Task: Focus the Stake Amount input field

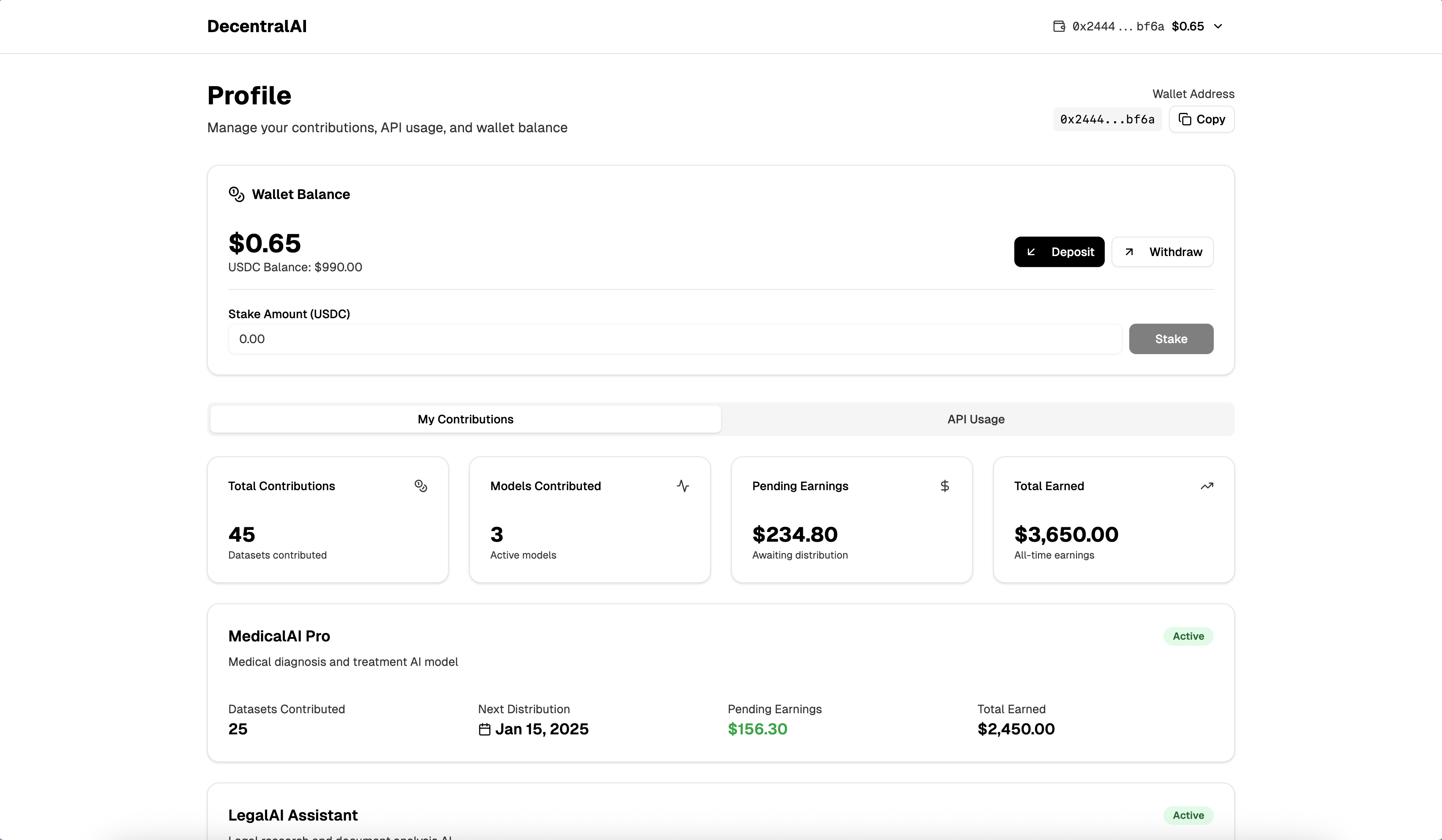Action: 674,339
